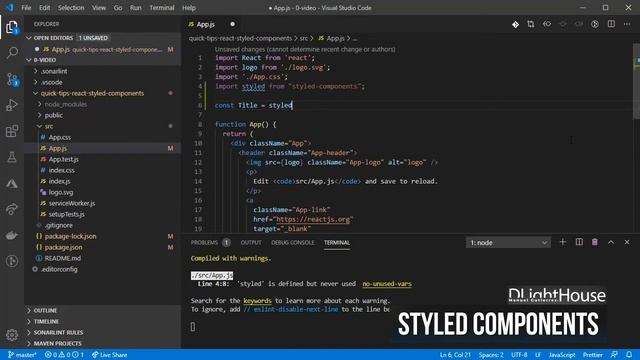
Task: Open the Selection menu
Action: coord(71,8)
